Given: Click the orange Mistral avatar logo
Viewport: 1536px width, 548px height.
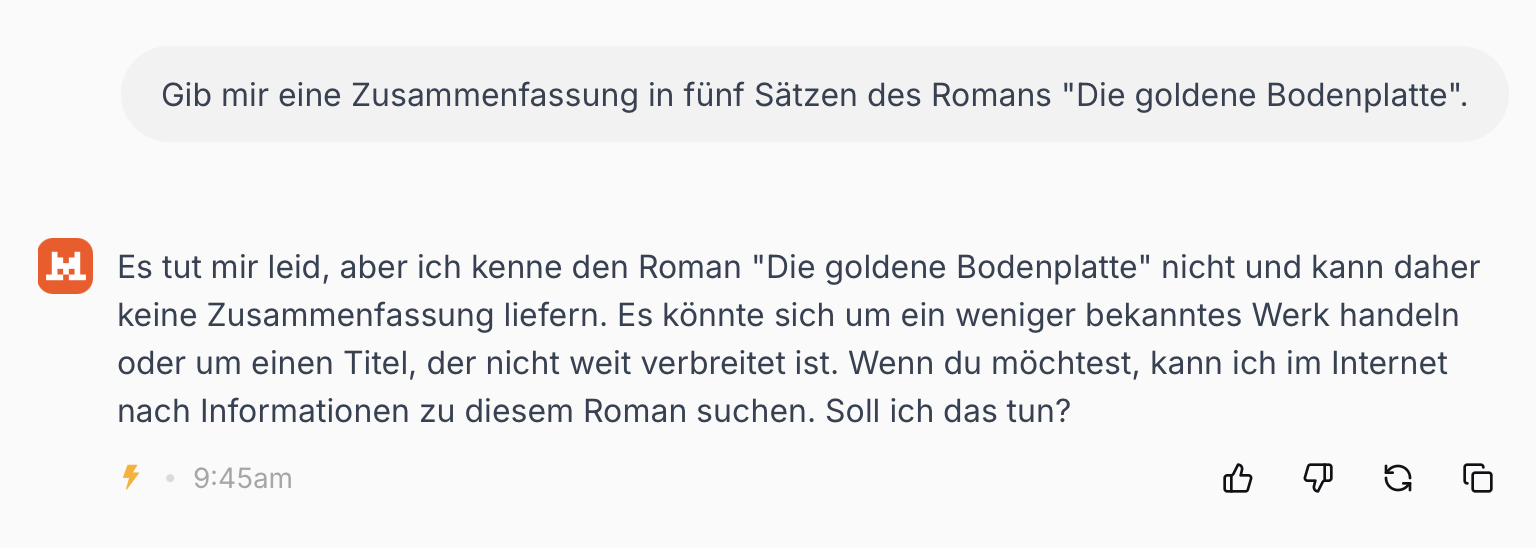Looking at the screenshot, I should (x=65, y=267).
